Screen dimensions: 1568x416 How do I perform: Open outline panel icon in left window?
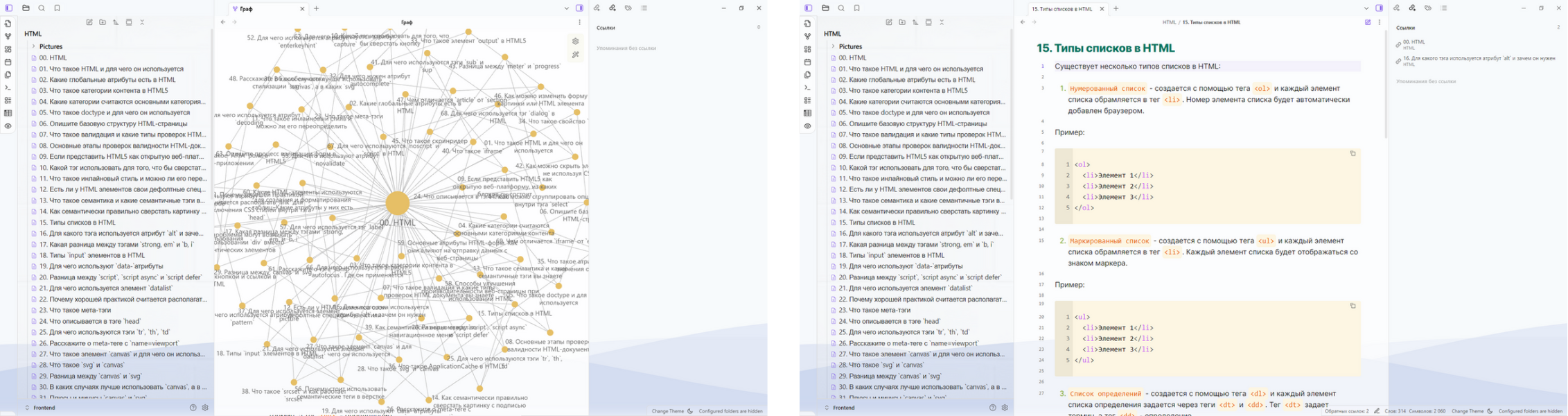[644, 8]
